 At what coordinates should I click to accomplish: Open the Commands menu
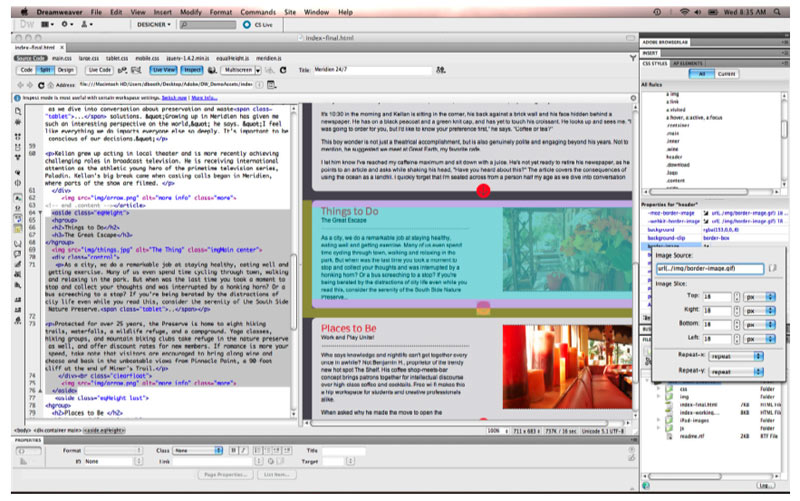(258, 12)
